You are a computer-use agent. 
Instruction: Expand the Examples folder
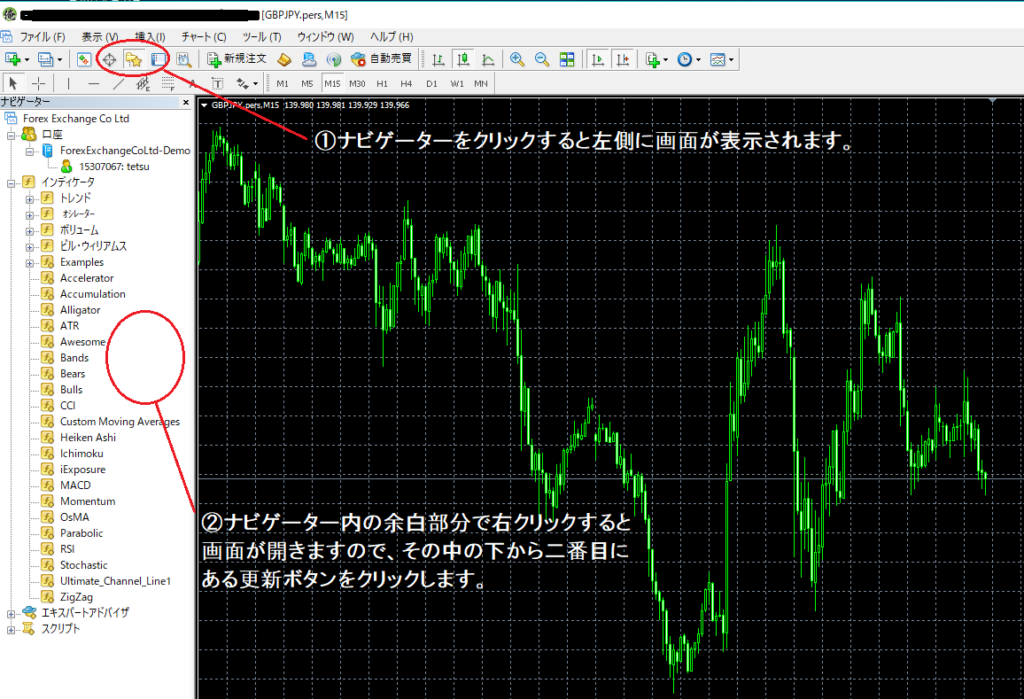tap(29, 263)
